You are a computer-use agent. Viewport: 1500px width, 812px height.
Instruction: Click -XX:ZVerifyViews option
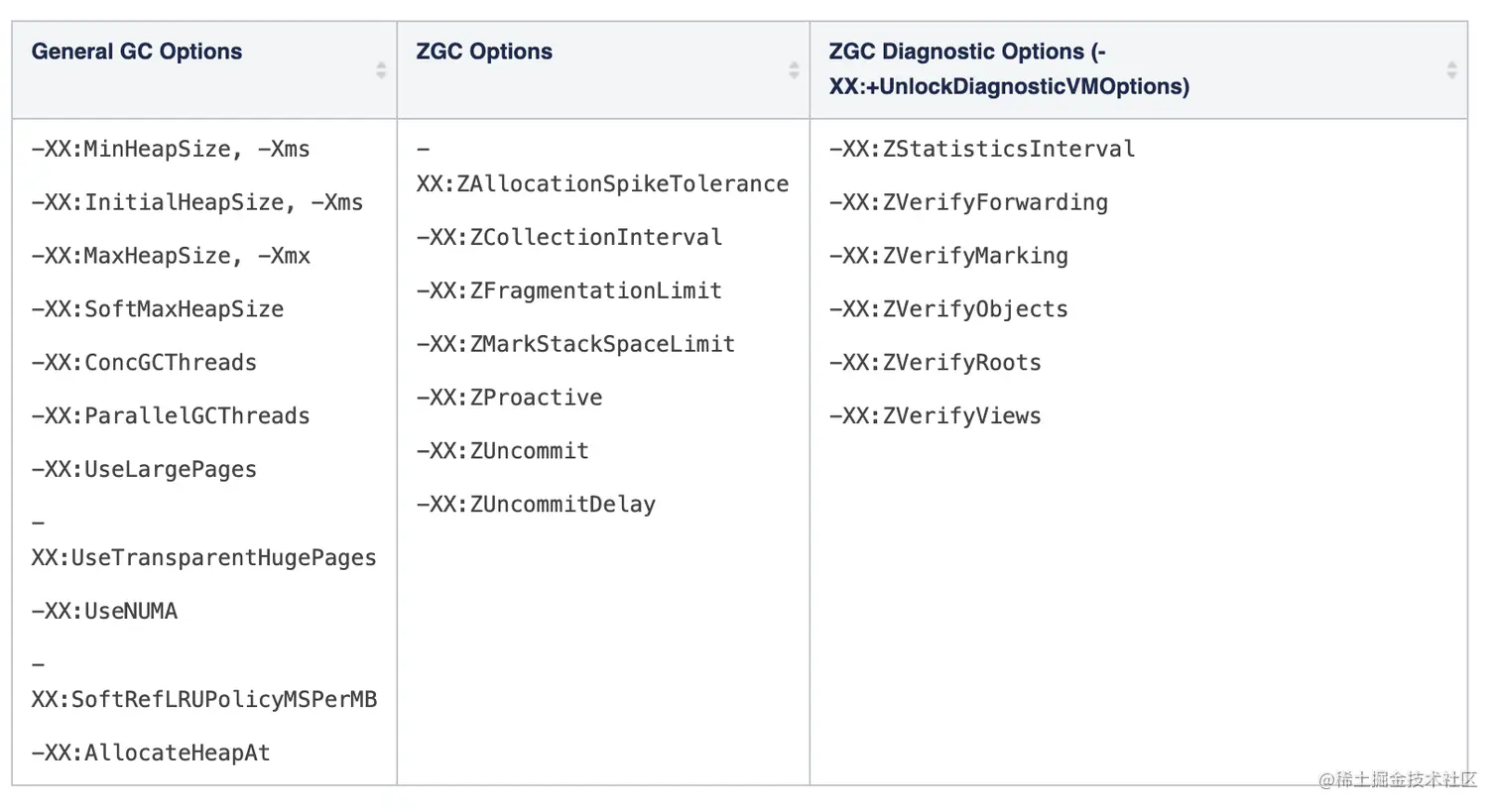pyautogui.click(x=936, y=416)
